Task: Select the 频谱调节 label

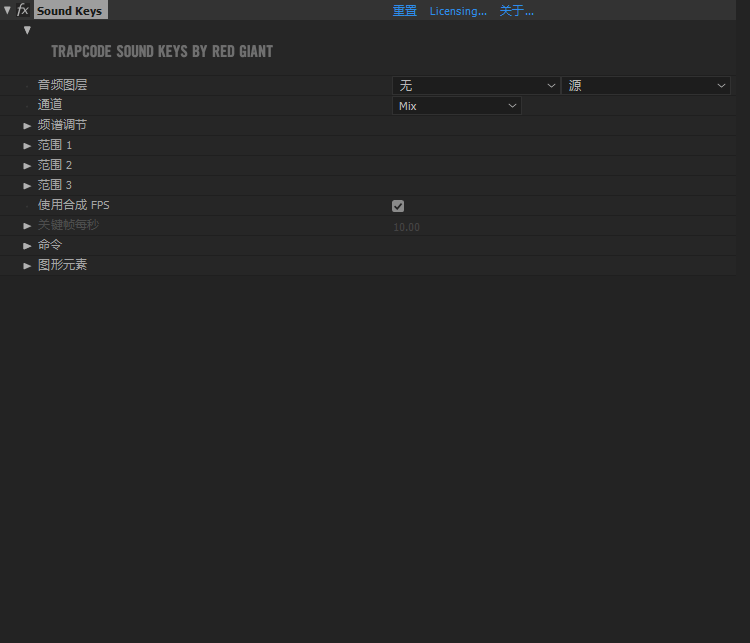Action: [63, 125]
